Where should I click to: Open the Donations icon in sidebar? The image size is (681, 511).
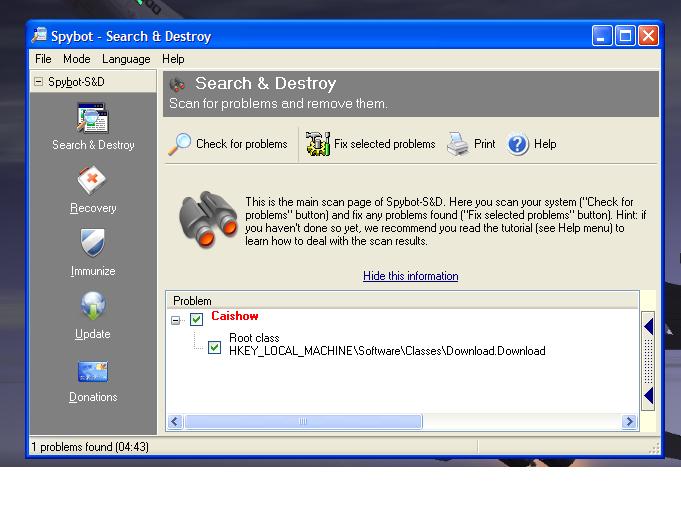tap(93, 371)
